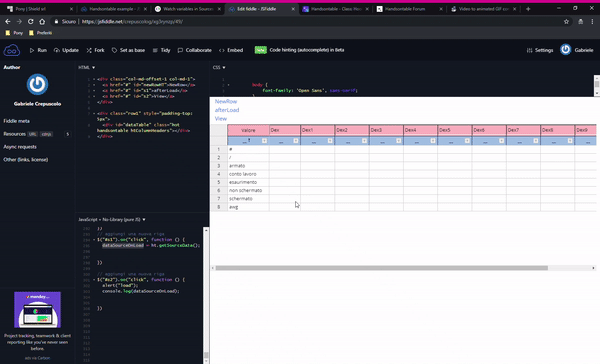The image size is (600, 364).
Task: Click Gabriele user avatar icon
Action: click(x=566, y=50)
